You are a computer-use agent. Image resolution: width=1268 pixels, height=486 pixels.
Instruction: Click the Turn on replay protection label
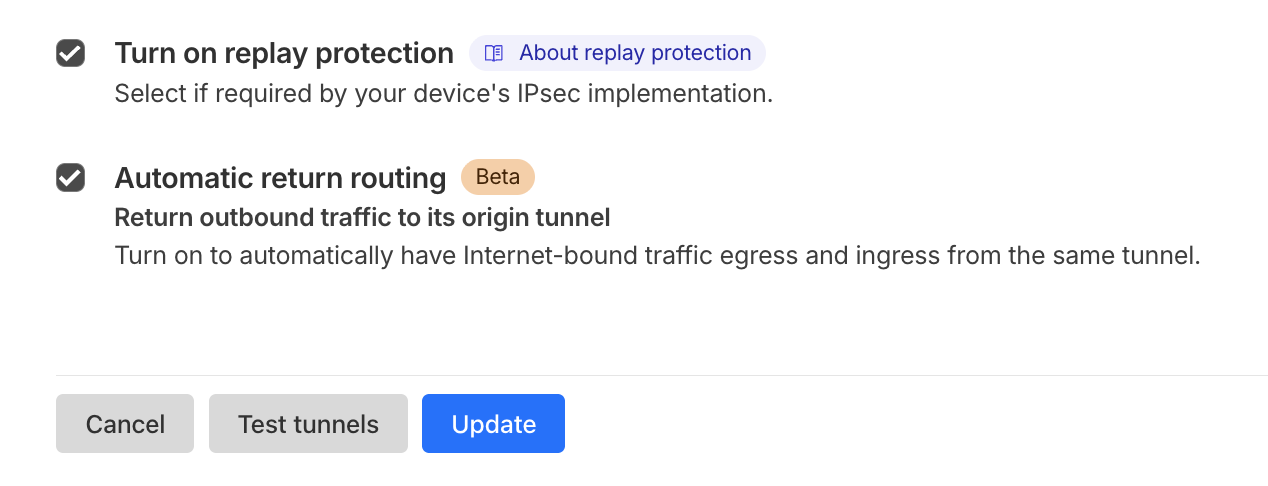tap(284, 53)
